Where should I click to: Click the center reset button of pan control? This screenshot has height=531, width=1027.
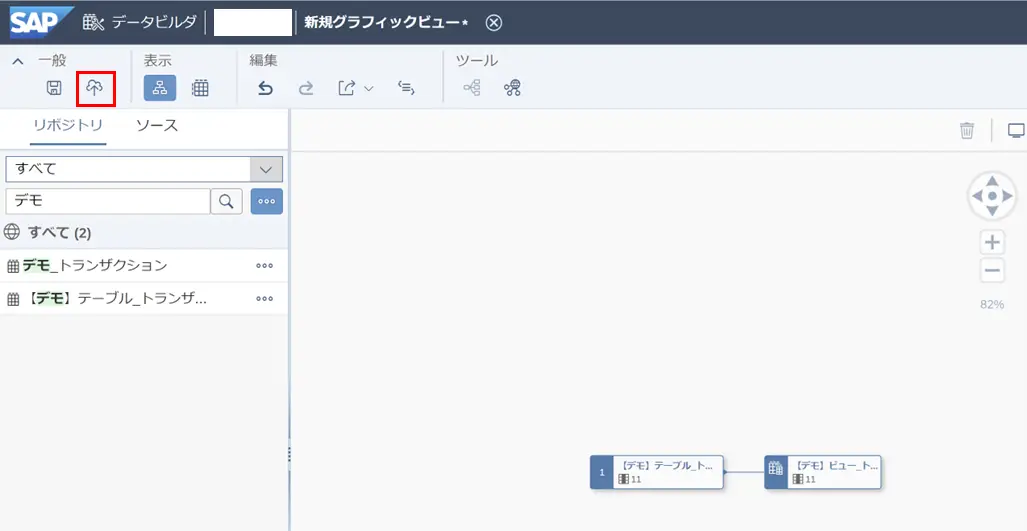pyautogui.click(x=993, y=196)
